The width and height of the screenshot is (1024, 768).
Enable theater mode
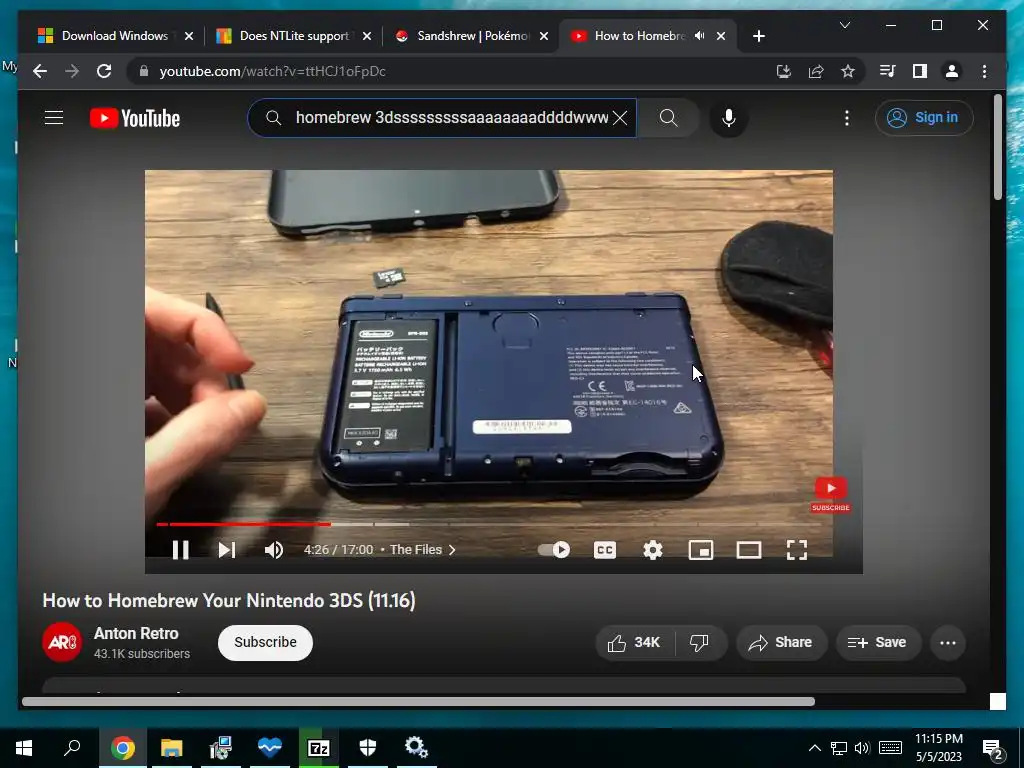pos(748,550)
